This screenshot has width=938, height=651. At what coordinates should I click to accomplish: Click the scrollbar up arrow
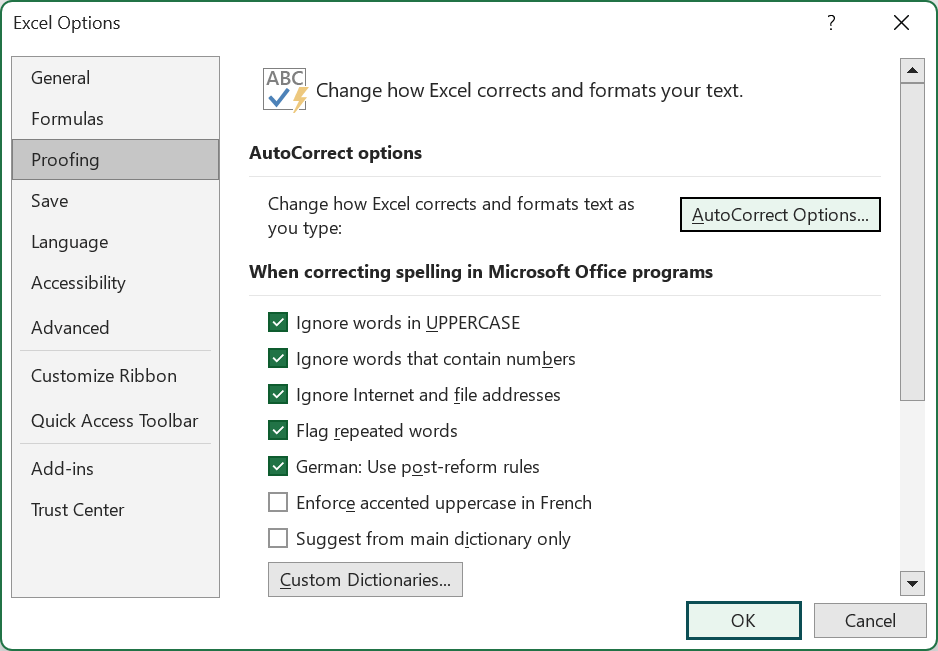tap(911, 69)
